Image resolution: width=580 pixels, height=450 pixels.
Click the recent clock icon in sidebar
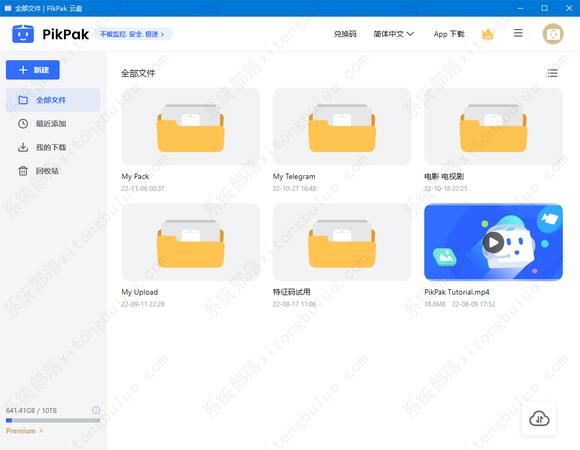pos(23,124)
